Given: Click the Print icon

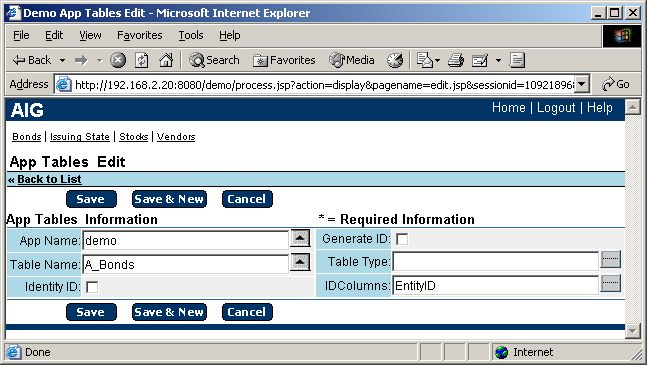Looking at the screenshot, I should point(456,60).
